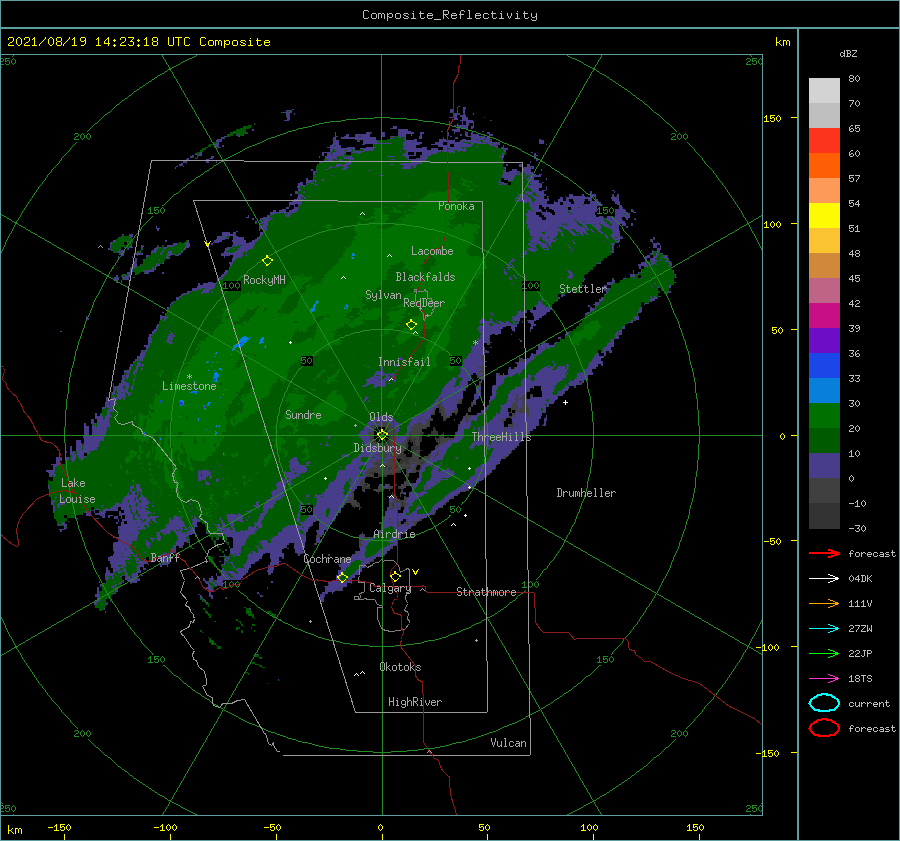Screen dimensions: 900x841
Task: Click the yellow diamond marker near Cochrane
Action: click(x=342, y=577)
